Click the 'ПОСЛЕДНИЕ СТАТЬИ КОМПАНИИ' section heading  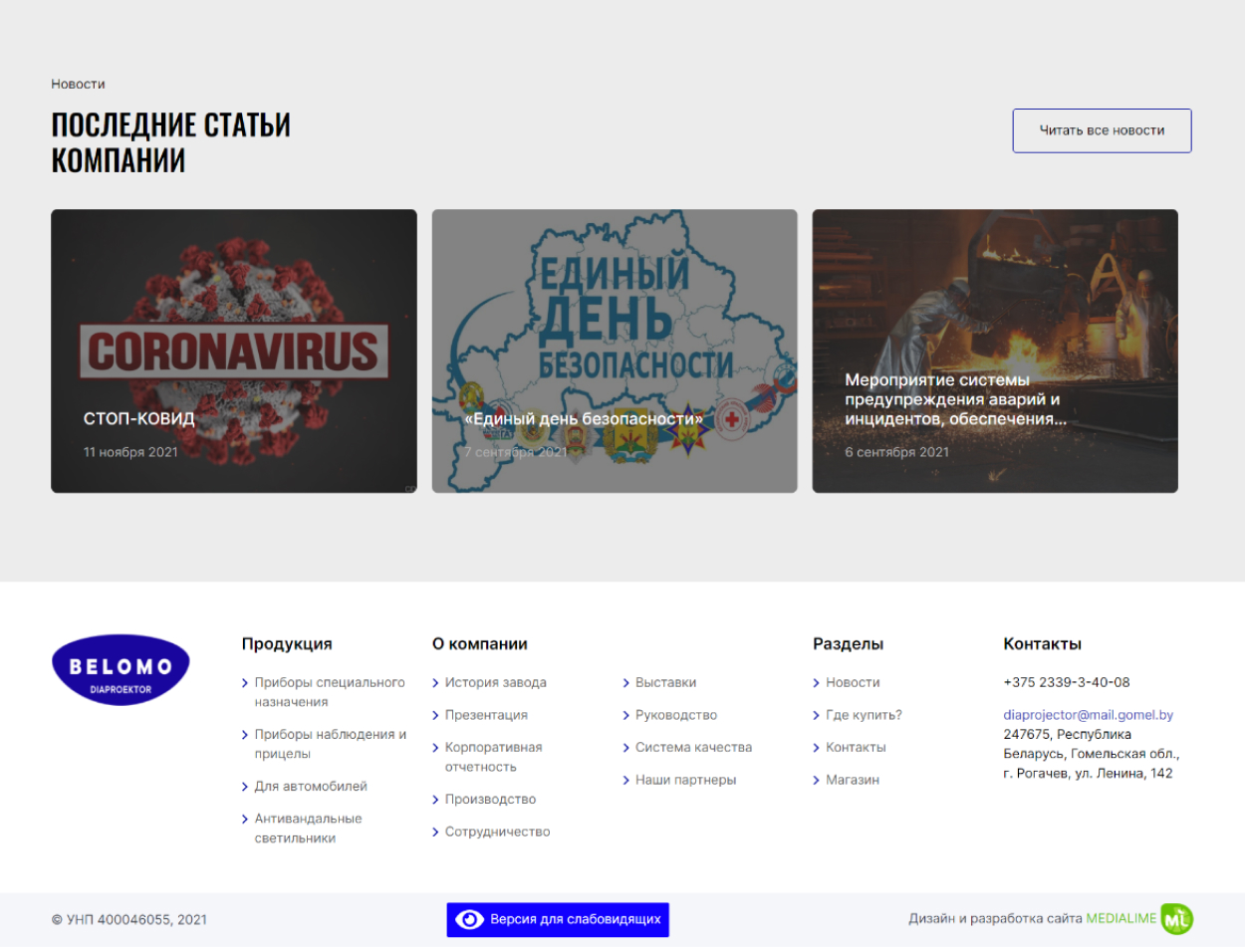click(x=170, y=142)
